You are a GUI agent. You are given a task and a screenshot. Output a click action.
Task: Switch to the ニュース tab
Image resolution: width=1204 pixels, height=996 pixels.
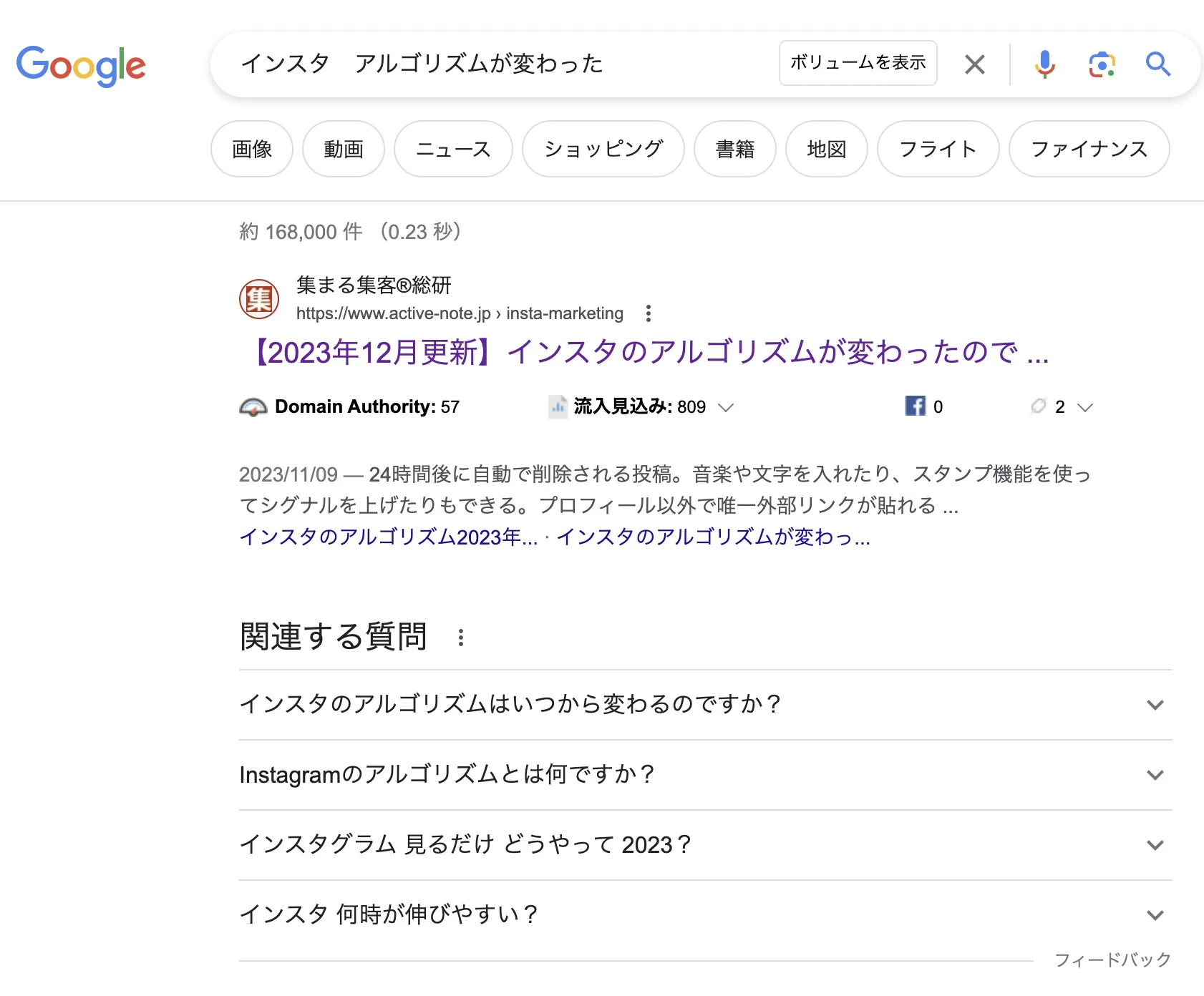coord(453,149)
